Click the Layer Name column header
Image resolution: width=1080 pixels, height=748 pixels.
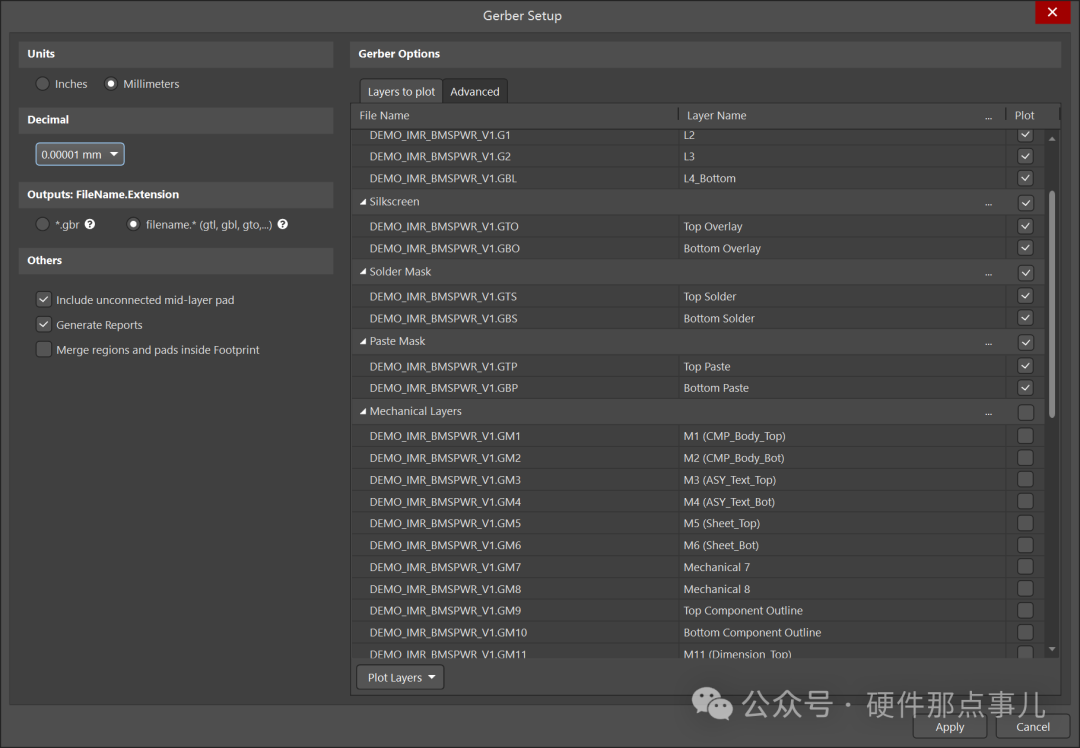click(x=841, y=116)
